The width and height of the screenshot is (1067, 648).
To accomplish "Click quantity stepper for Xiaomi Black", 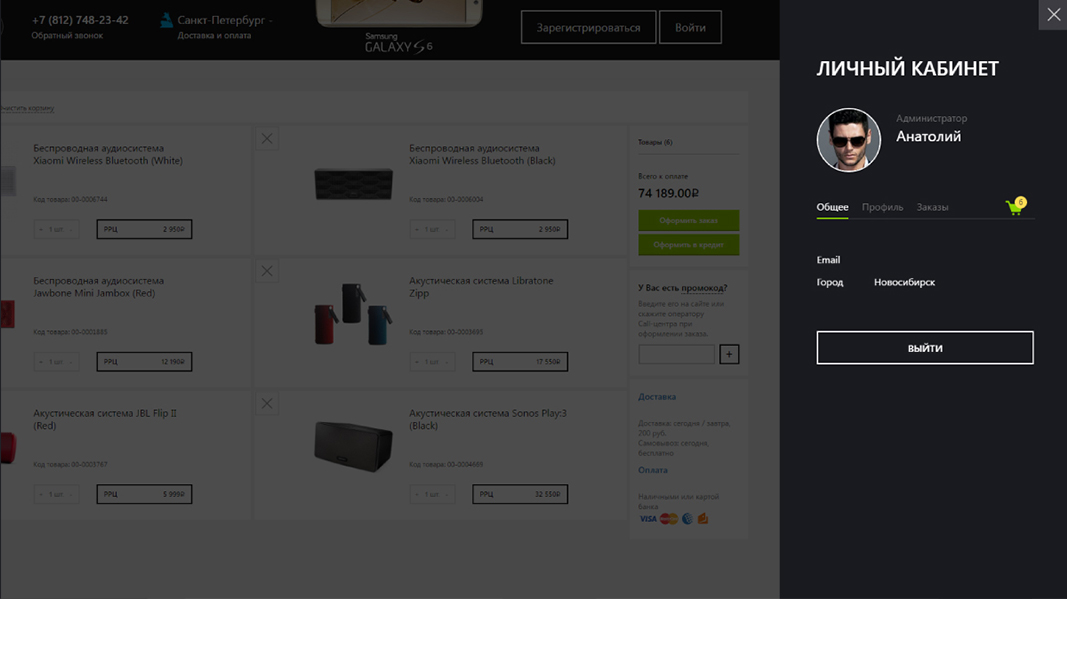I will pyautogui.click(x=431, y=229).
